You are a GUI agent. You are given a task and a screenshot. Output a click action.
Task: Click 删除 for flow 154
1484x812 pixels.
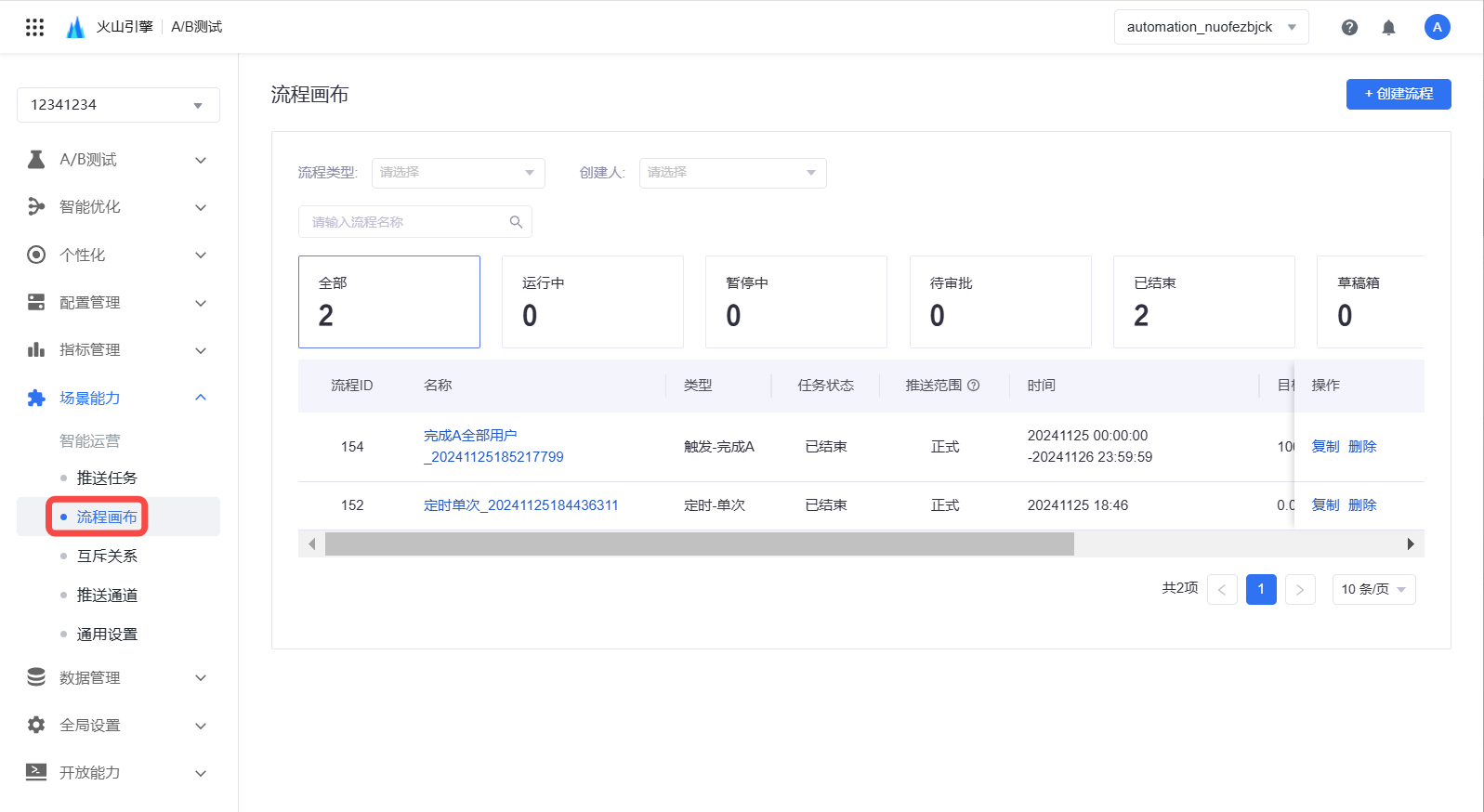1362,446
